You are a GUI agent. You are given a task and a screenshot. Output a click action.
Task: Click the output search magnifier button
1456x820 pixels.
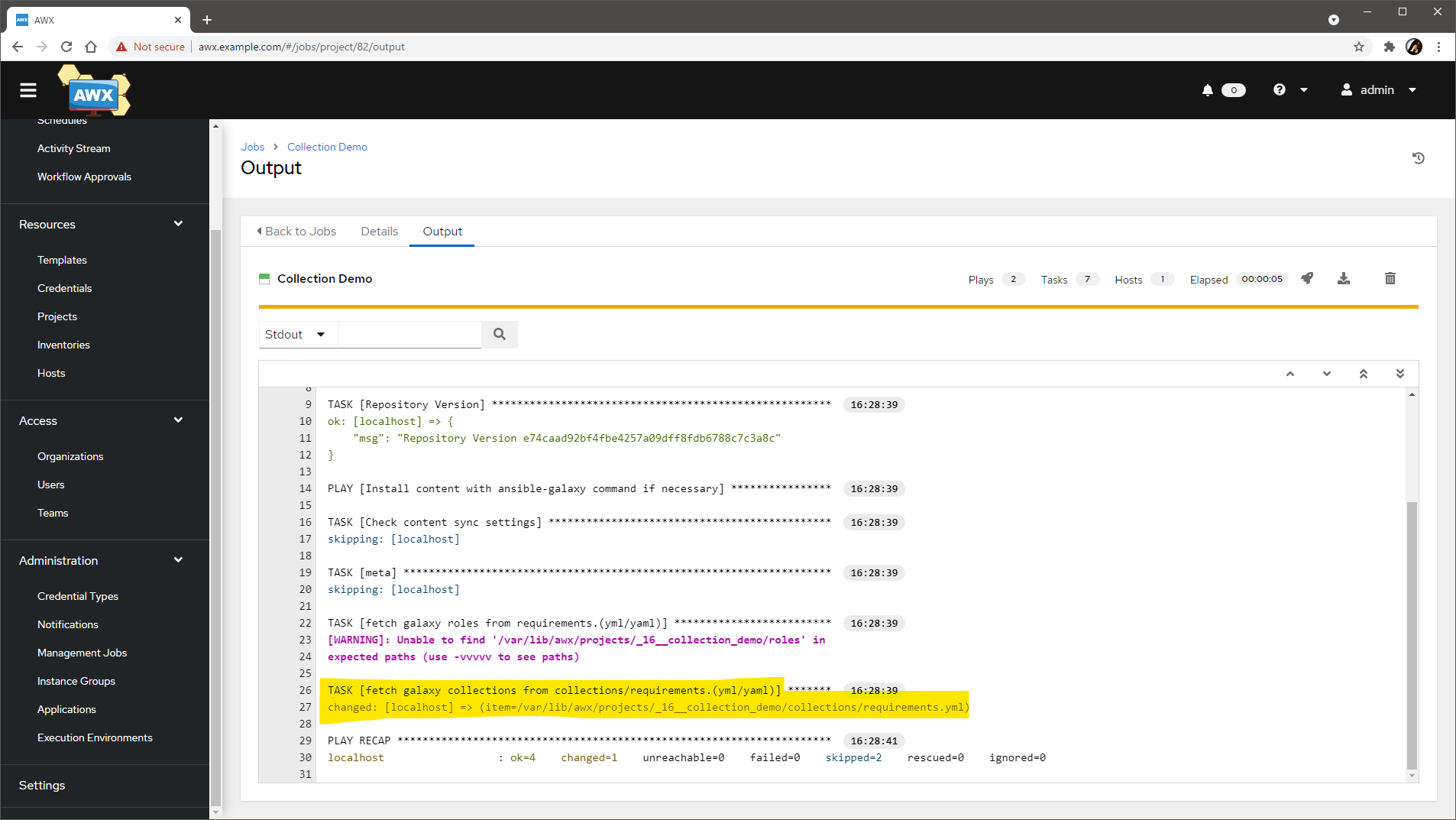(500, 334)
